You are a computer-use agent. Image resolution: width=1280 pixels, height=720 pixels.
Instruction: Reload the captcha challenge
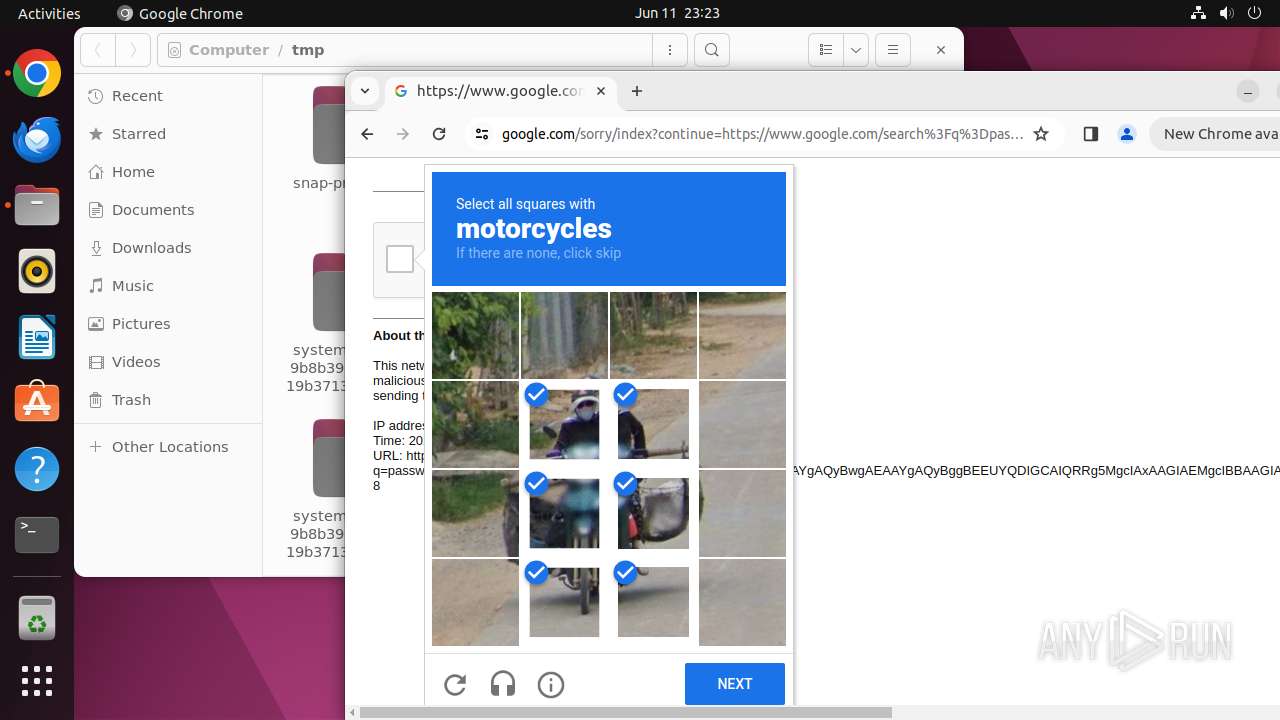(455, 684)
